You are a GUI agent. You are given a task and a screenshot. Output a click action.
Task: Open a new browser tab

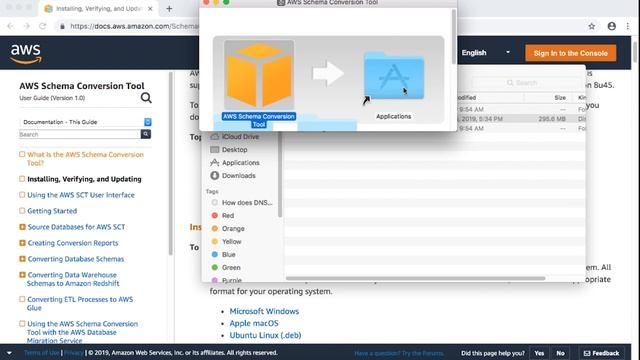tap(169, 9)
